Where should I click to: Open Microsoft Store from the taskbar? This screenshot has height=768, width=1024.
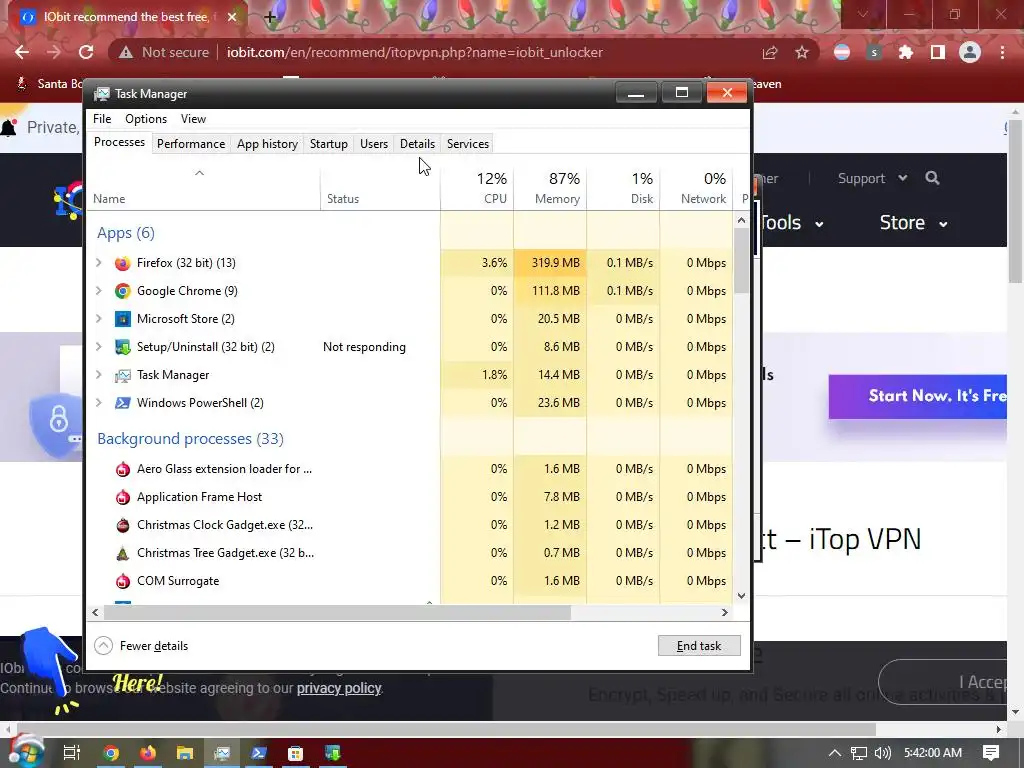point(295,753)
